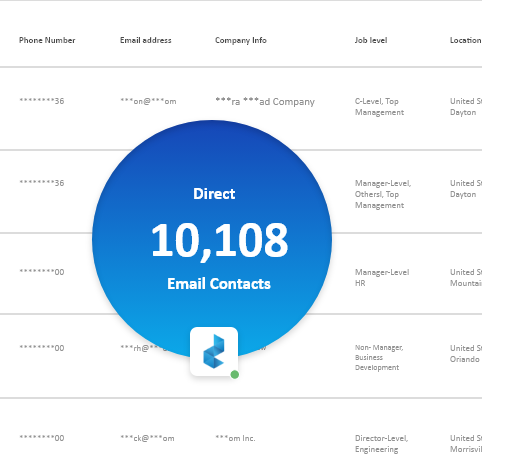Click the Phone Number column header
Viewport: 523px width, 476px height.
pos(47,40)
